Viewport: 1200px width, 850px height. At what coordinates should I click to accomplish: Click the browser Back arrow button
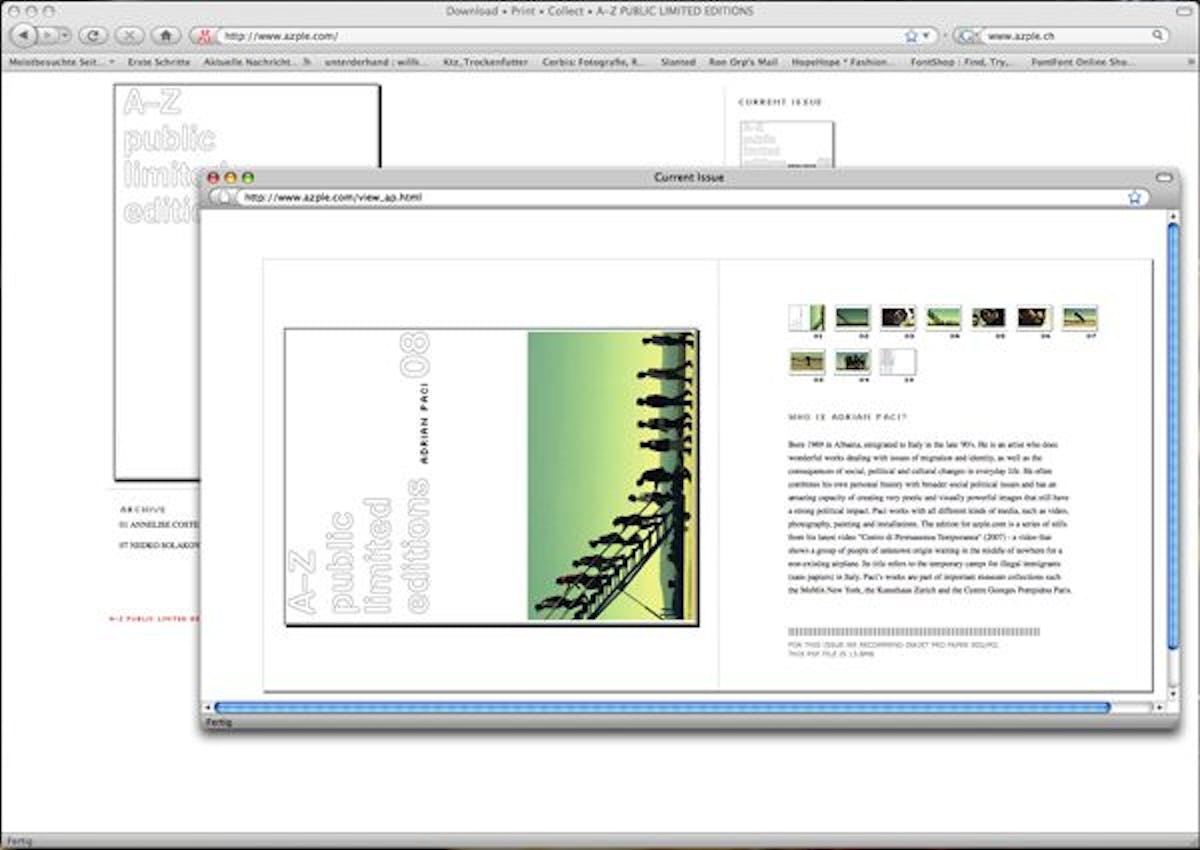(24, 35)
